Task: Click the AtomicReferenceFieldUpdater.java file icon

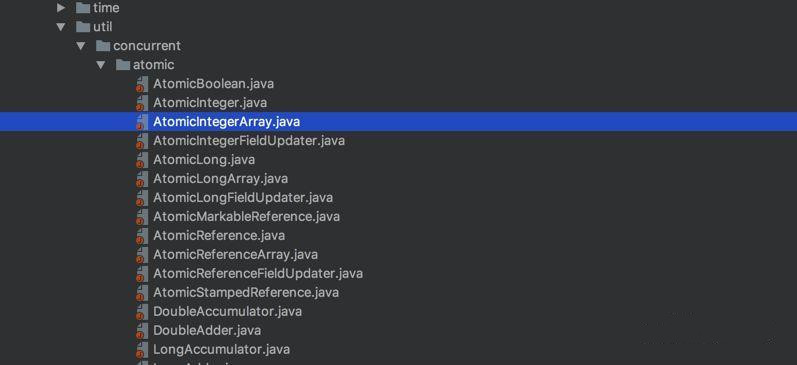Action: (x=141, y=274)
